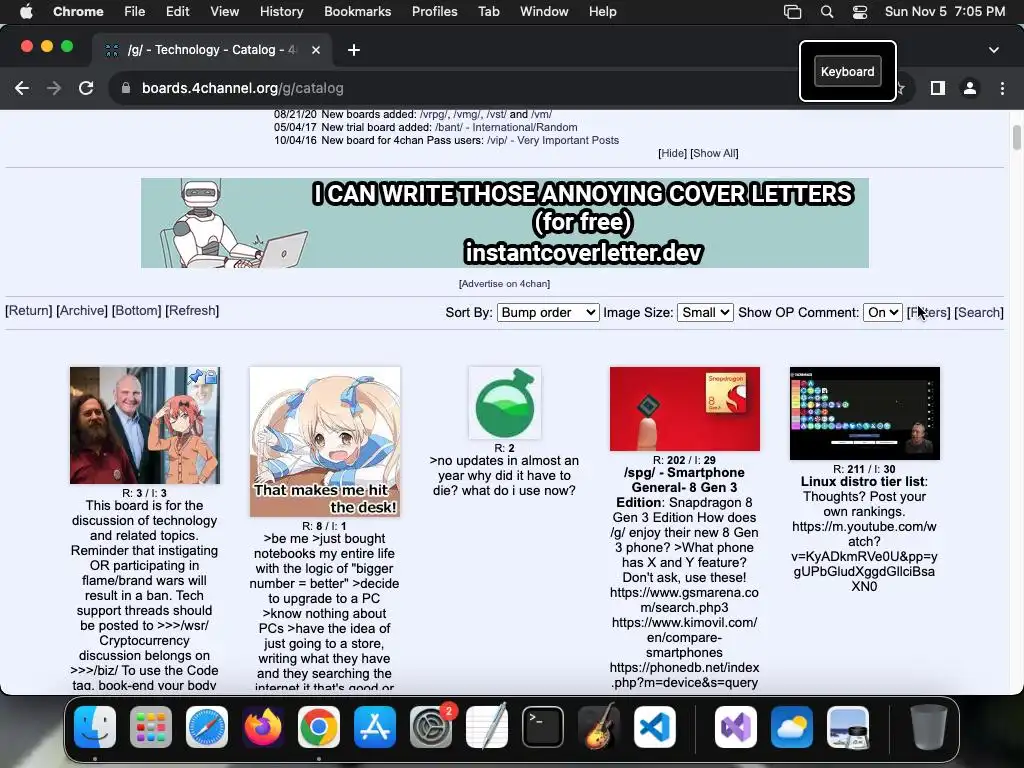Viewport: 1024px width, 768px height.
Task: Toggle the Chrome side panel icon
Action: click(938, 88)
